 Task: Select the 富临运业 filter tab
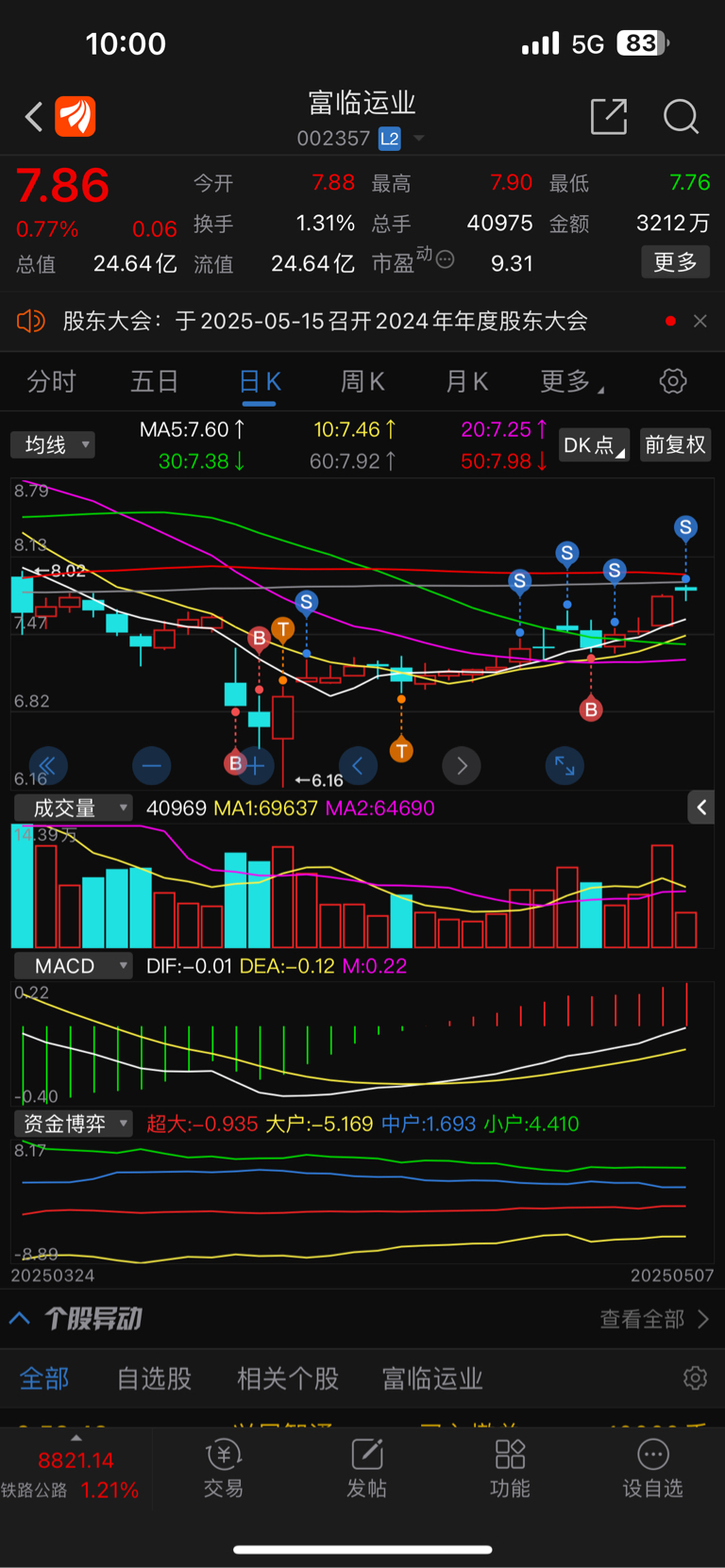432,1378
